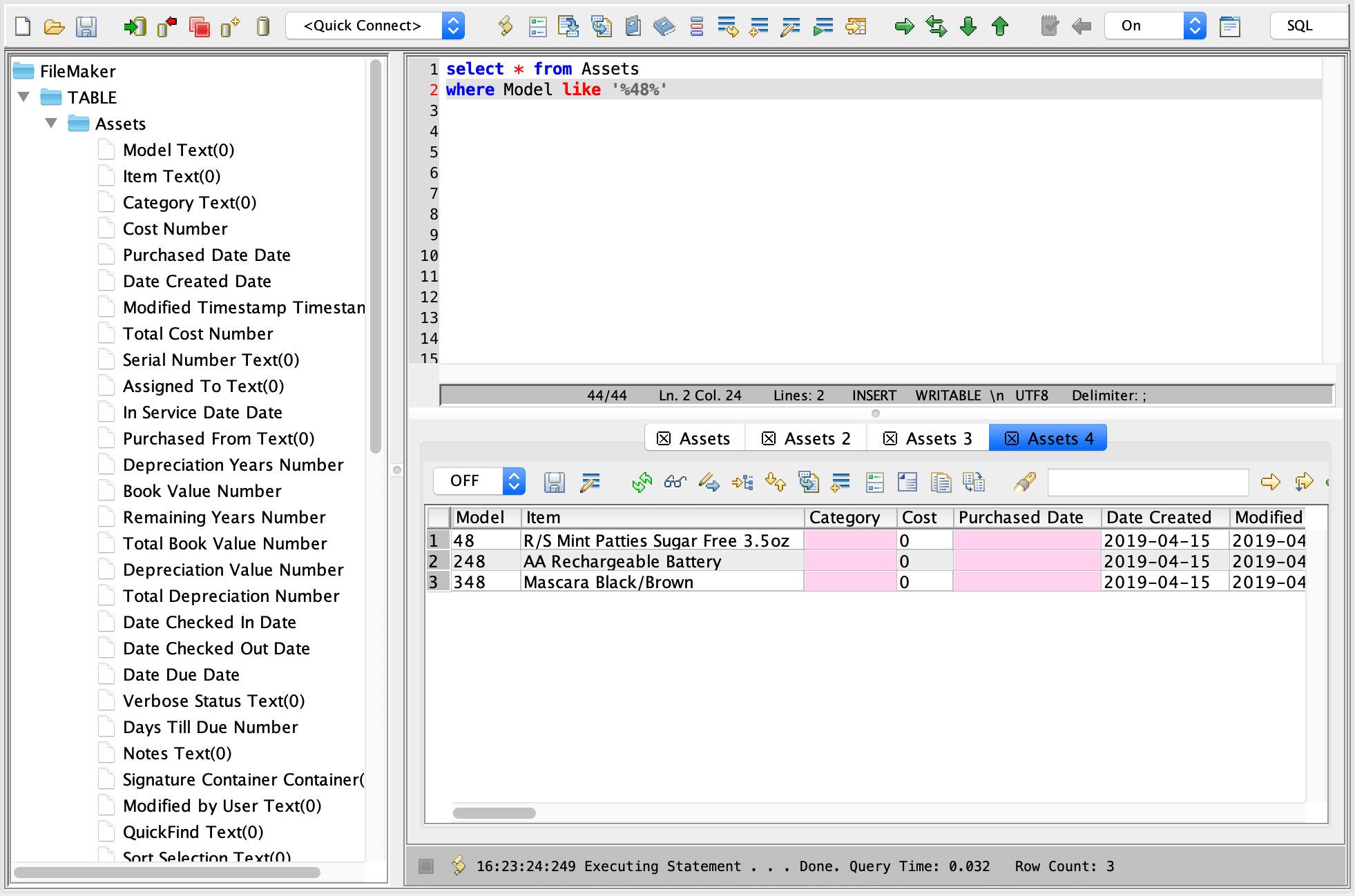Click the open blue book icon in toolbar
1355x896 pixels.
664,26
